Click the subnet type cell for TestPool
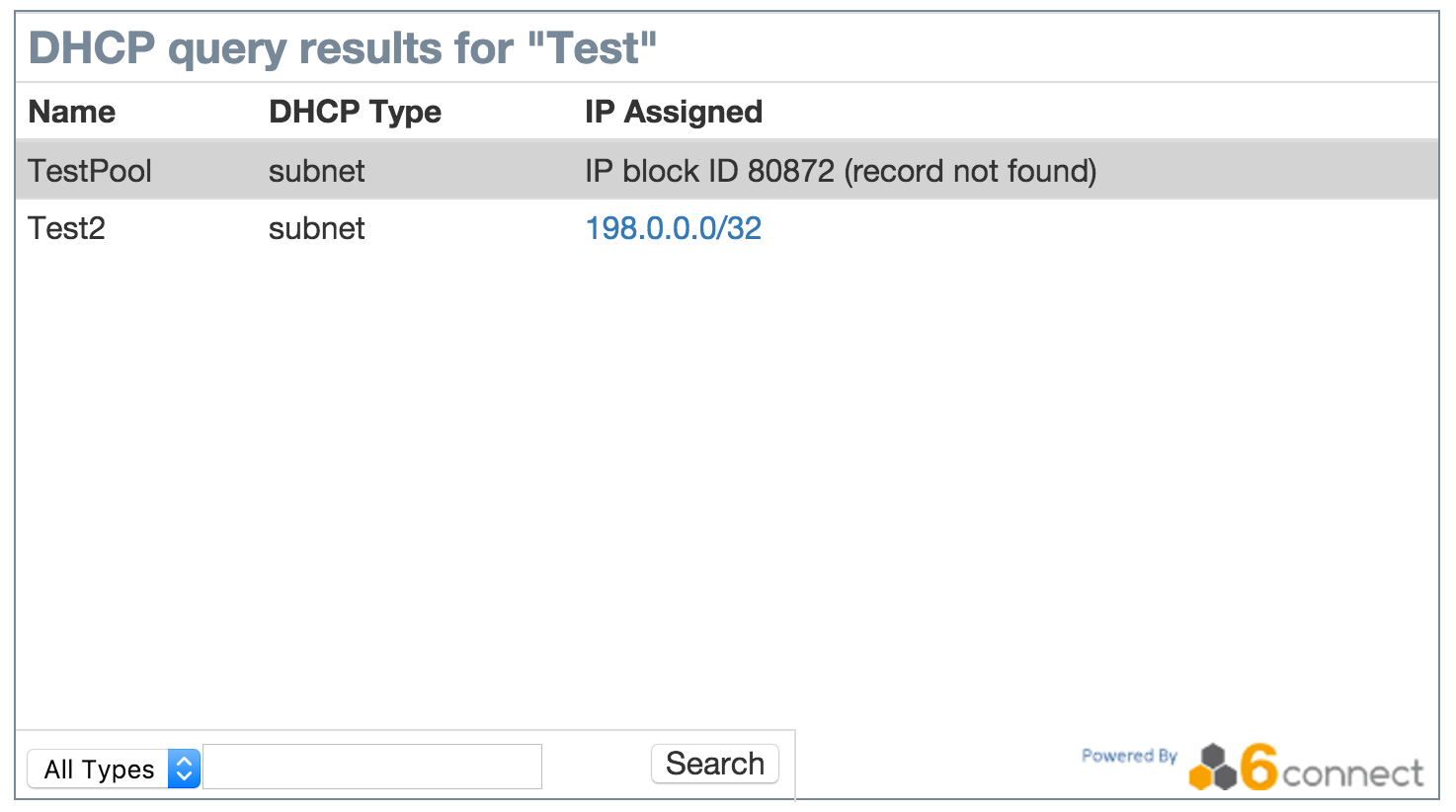The image size is (1456, 812). [316, 171]
